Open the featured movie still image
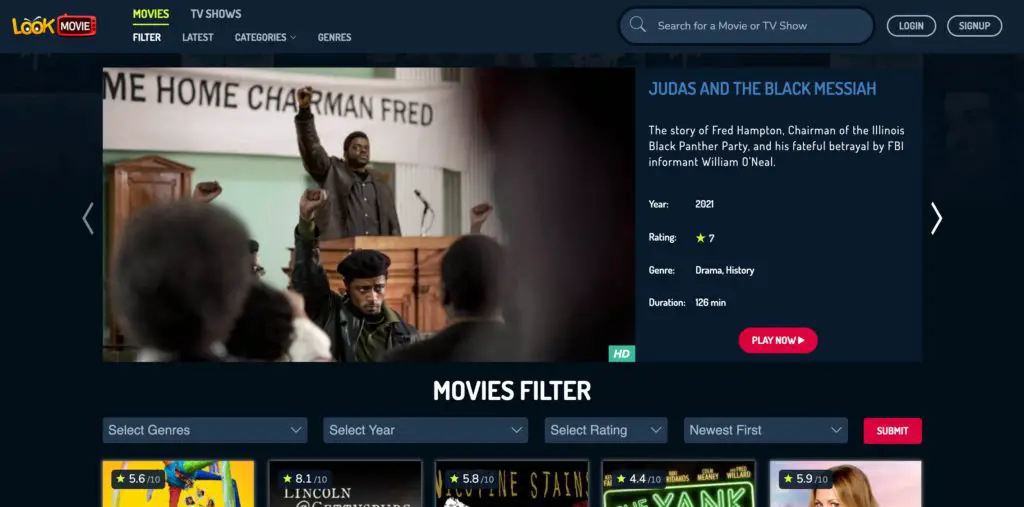1024x507 pixels. [x=368, y=215]
